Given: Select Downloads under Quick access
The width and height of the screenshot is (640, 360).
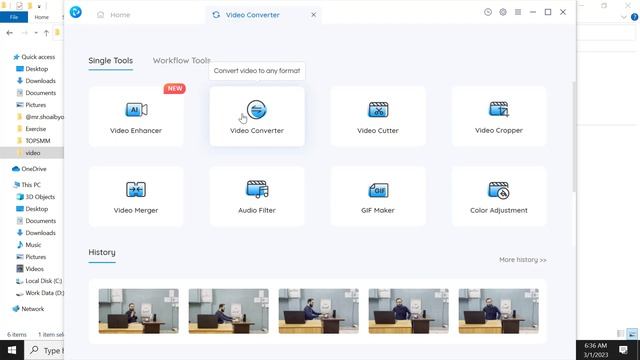Looking at the screenshot, I should [36, 81].
